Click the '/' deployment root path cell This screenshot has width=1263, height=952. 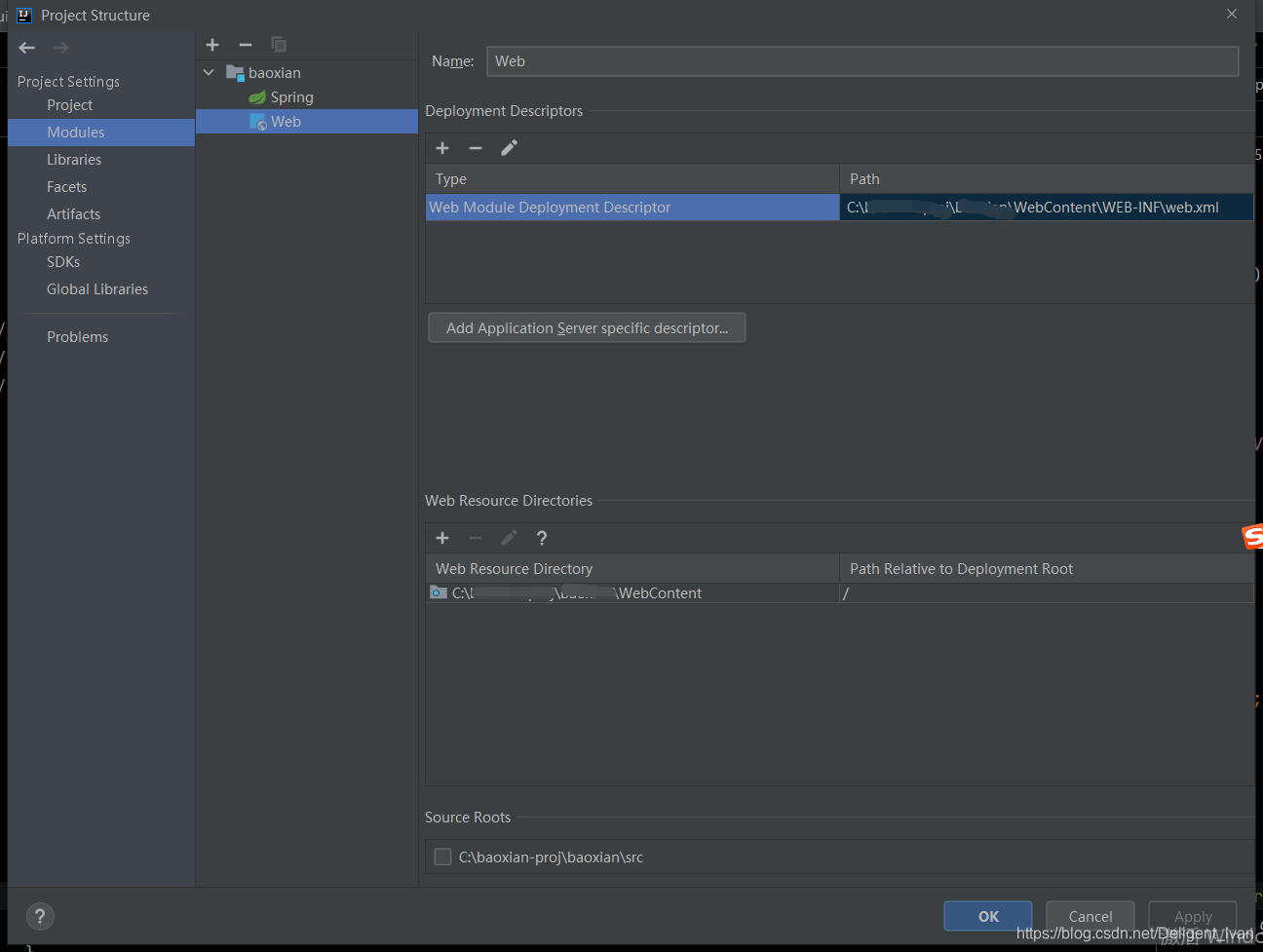pos(1047,593)
